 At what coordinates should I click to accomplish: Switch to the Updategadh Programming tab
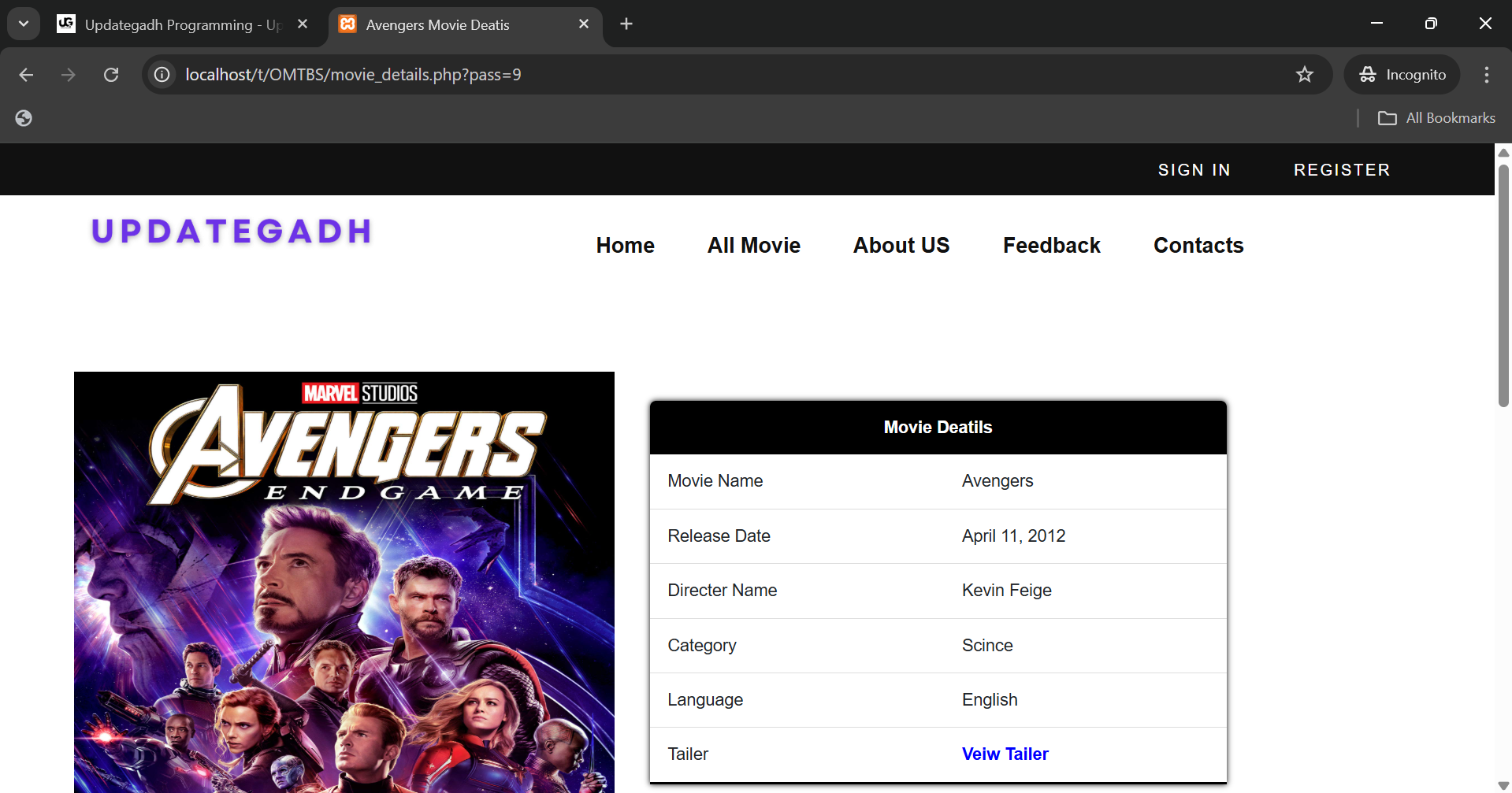[182, 24]
